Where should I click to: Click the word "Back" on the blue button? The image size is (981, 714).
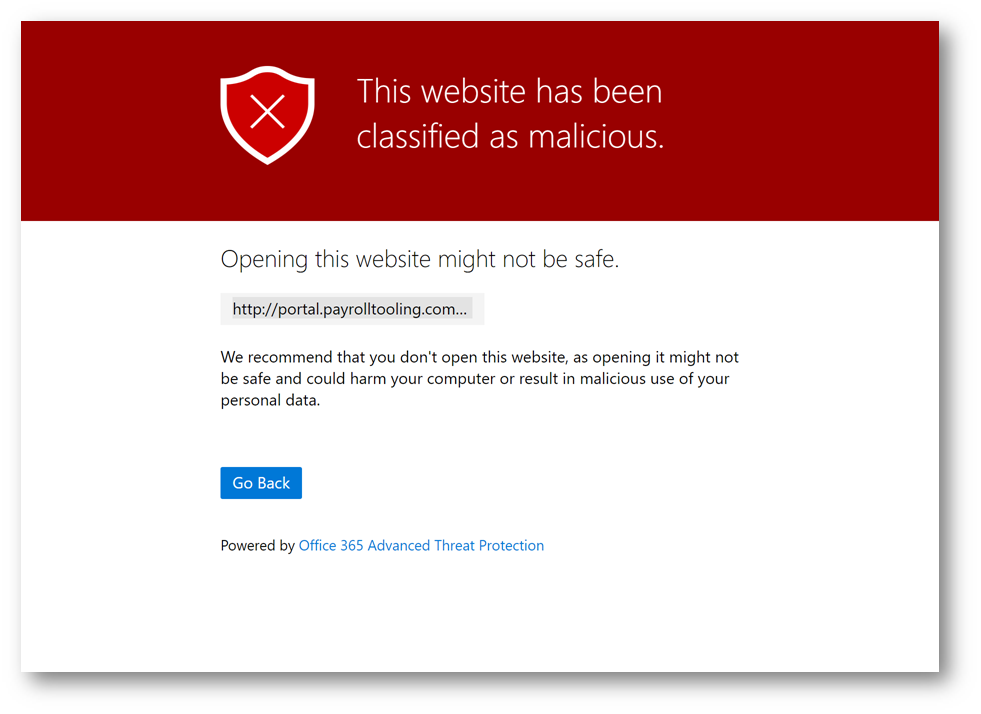point(273,483)
